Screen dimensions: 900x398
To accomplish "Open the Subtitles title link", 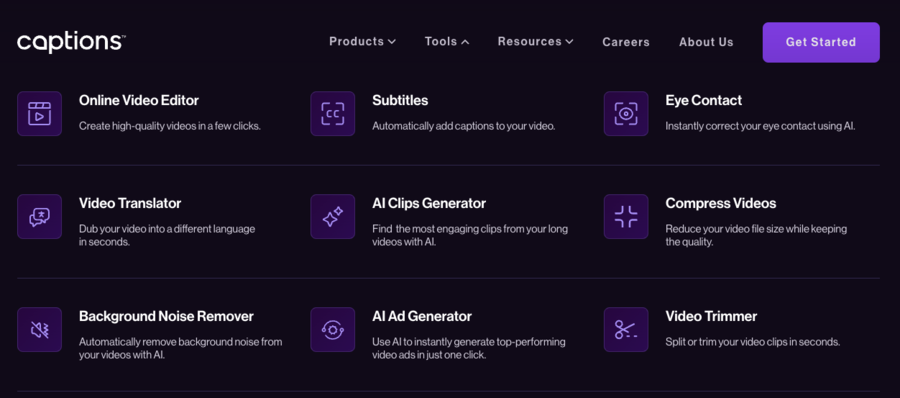I will click(400, 101).
